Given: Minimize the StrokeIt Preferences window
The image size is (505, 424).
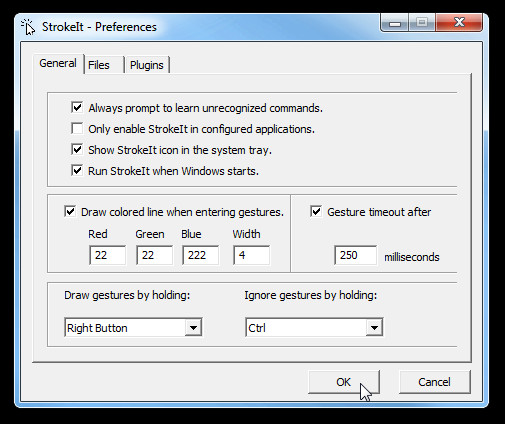Looking at the screenshot, I should coord(395,23).
